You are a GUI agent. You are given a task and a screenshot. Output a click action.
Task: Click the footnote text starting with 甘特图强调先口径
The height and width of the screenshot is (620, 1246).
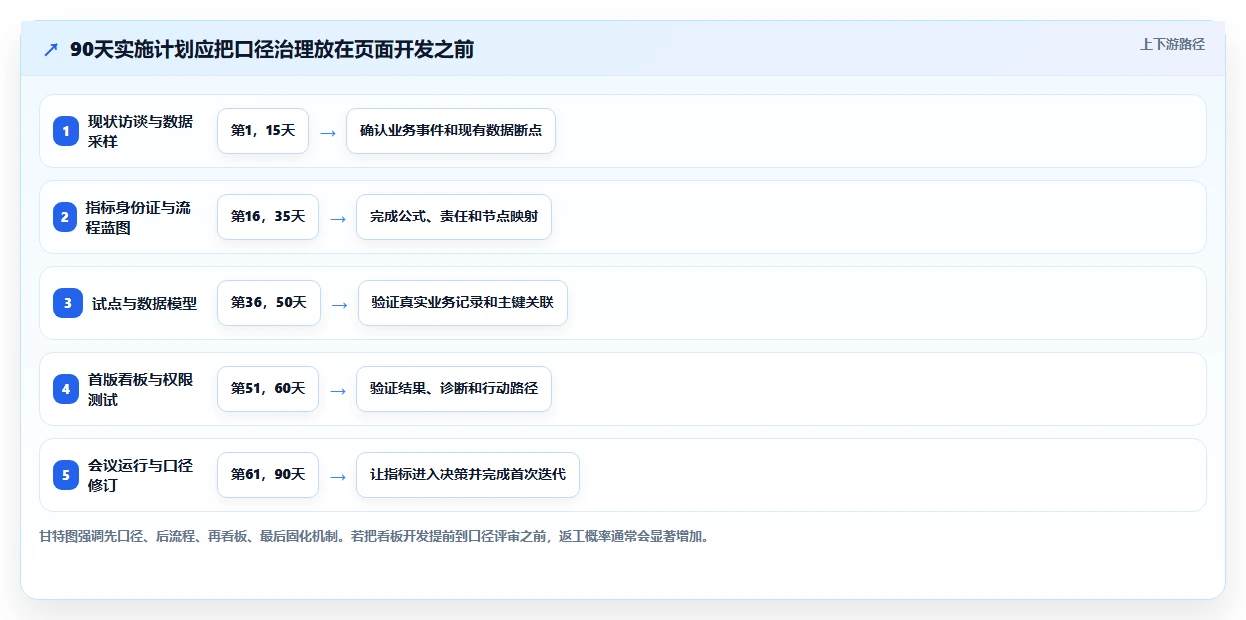374,536
